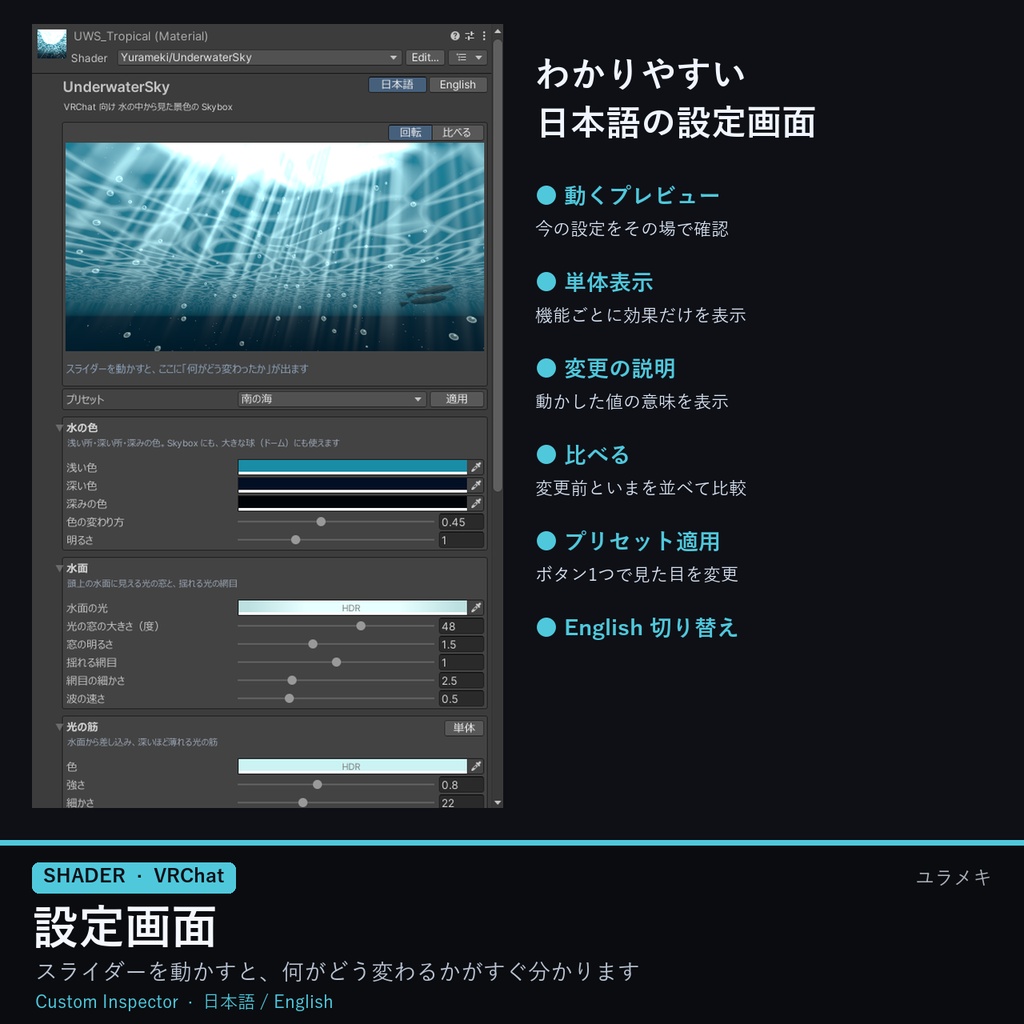
Task: Click the 光の窓の大きさ slider handle
Action: tap(360, 626)
